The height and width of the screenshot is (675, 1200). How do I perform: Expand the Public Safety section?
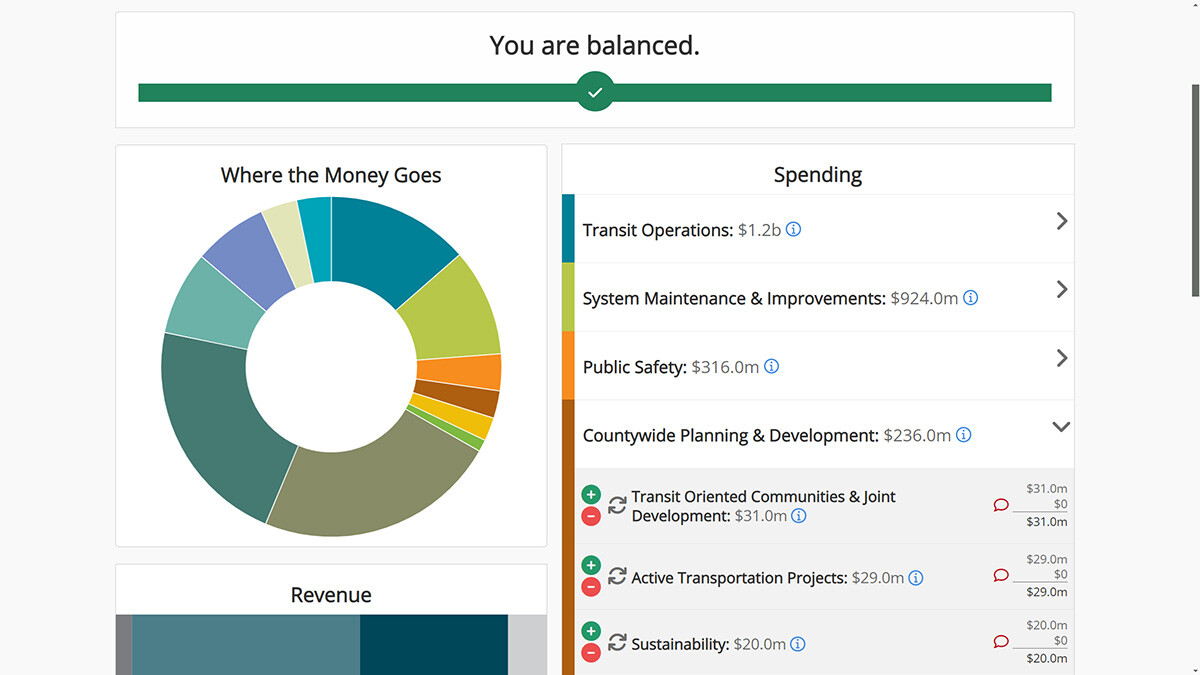[1061, 357]
